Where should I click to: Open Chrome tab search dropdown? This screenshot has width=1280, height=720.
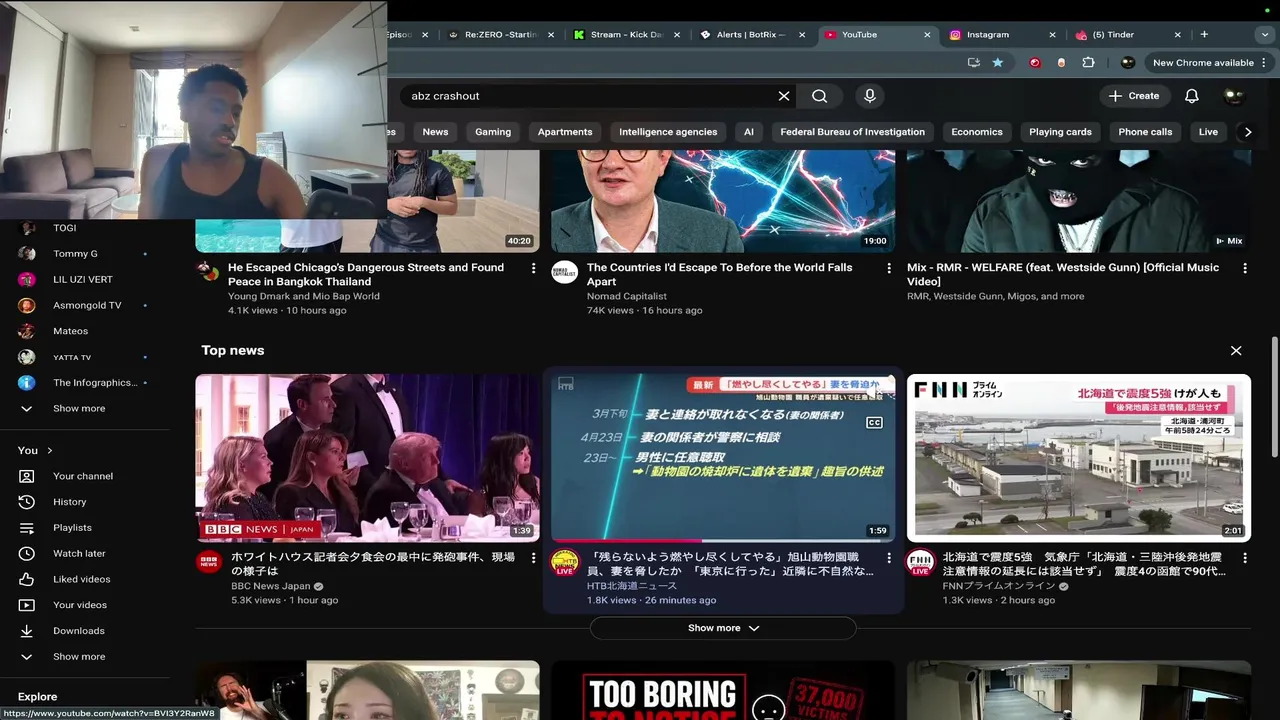(x=1264, y=35)
